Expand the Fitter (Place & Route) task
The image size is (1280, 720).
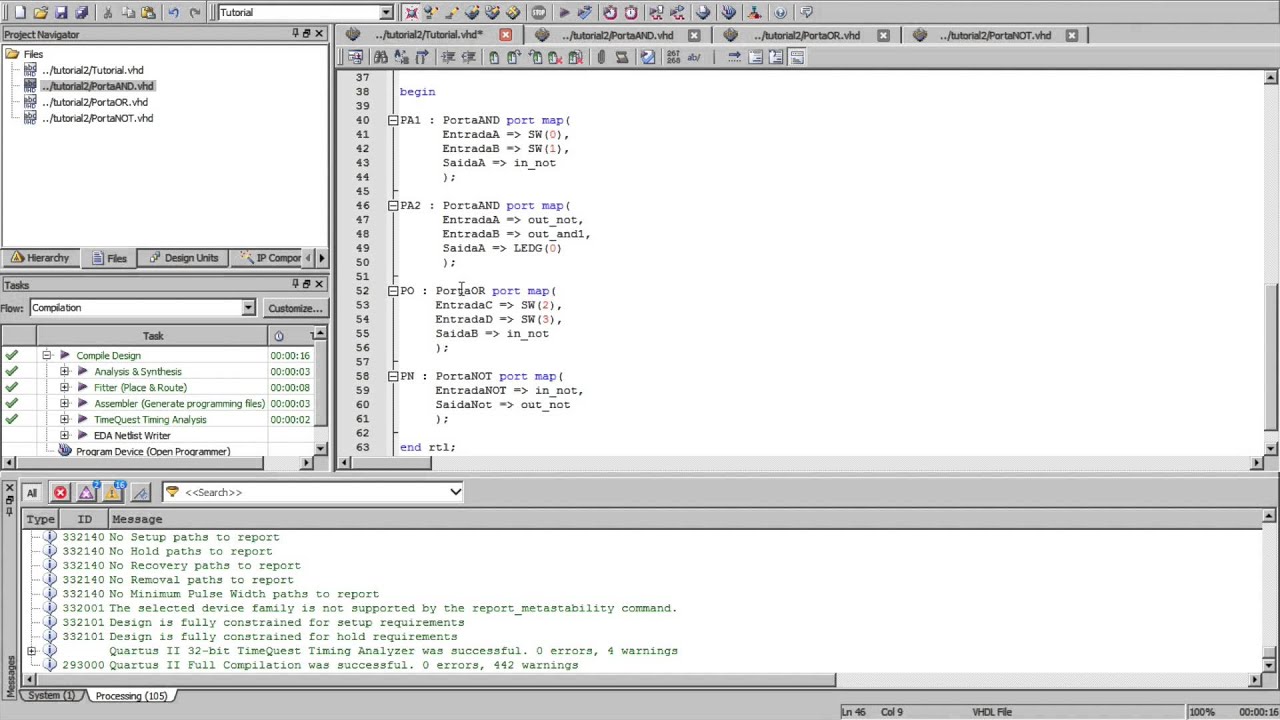64,388
